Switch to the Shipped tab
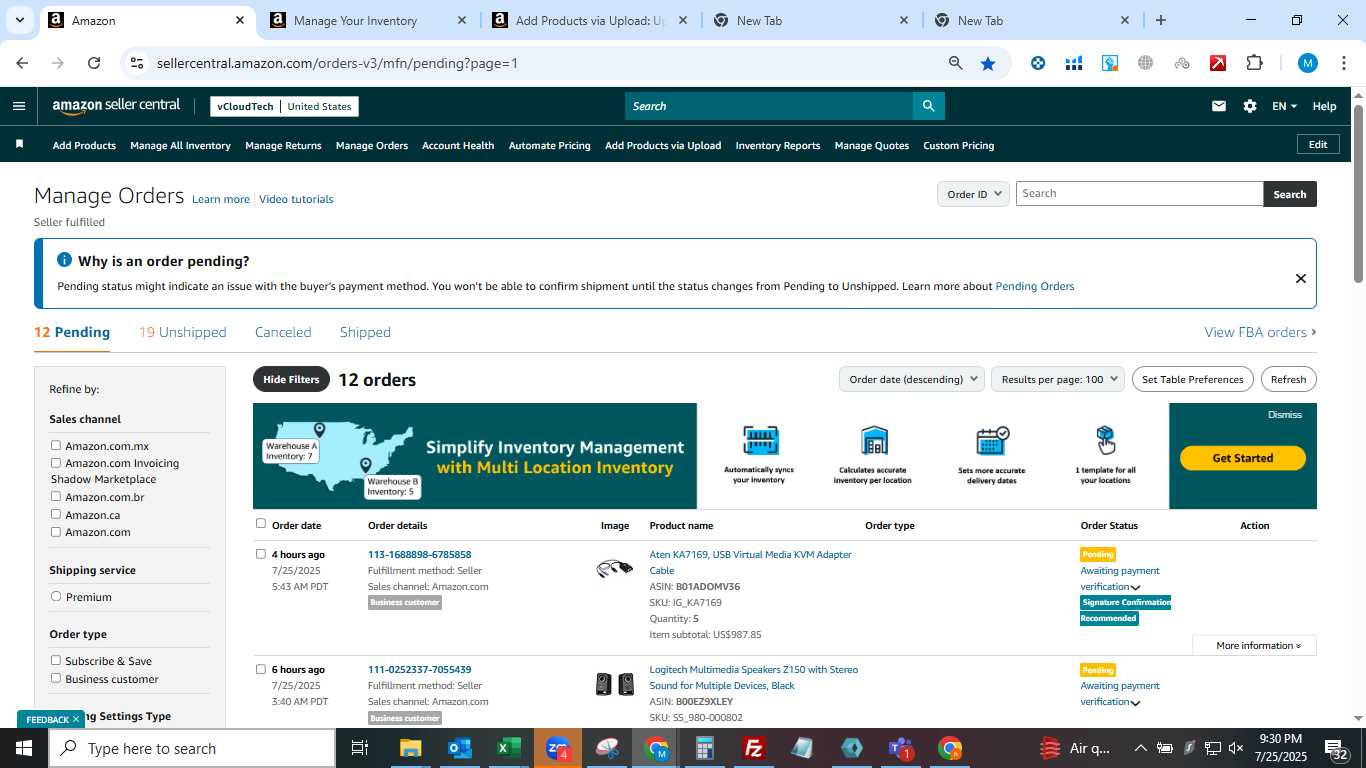This screenshot has height=768, width=1366. [x=365, y=332]
